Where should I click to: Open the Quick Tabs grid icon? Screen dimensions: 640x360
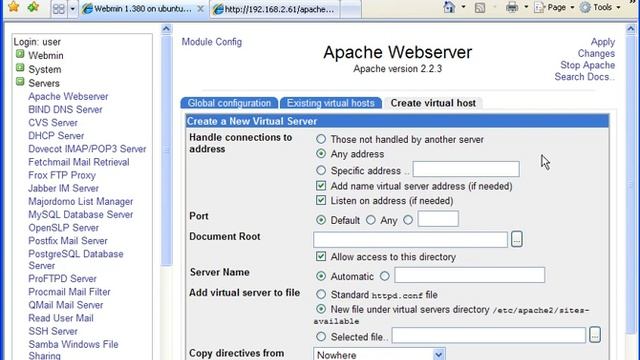59,9
